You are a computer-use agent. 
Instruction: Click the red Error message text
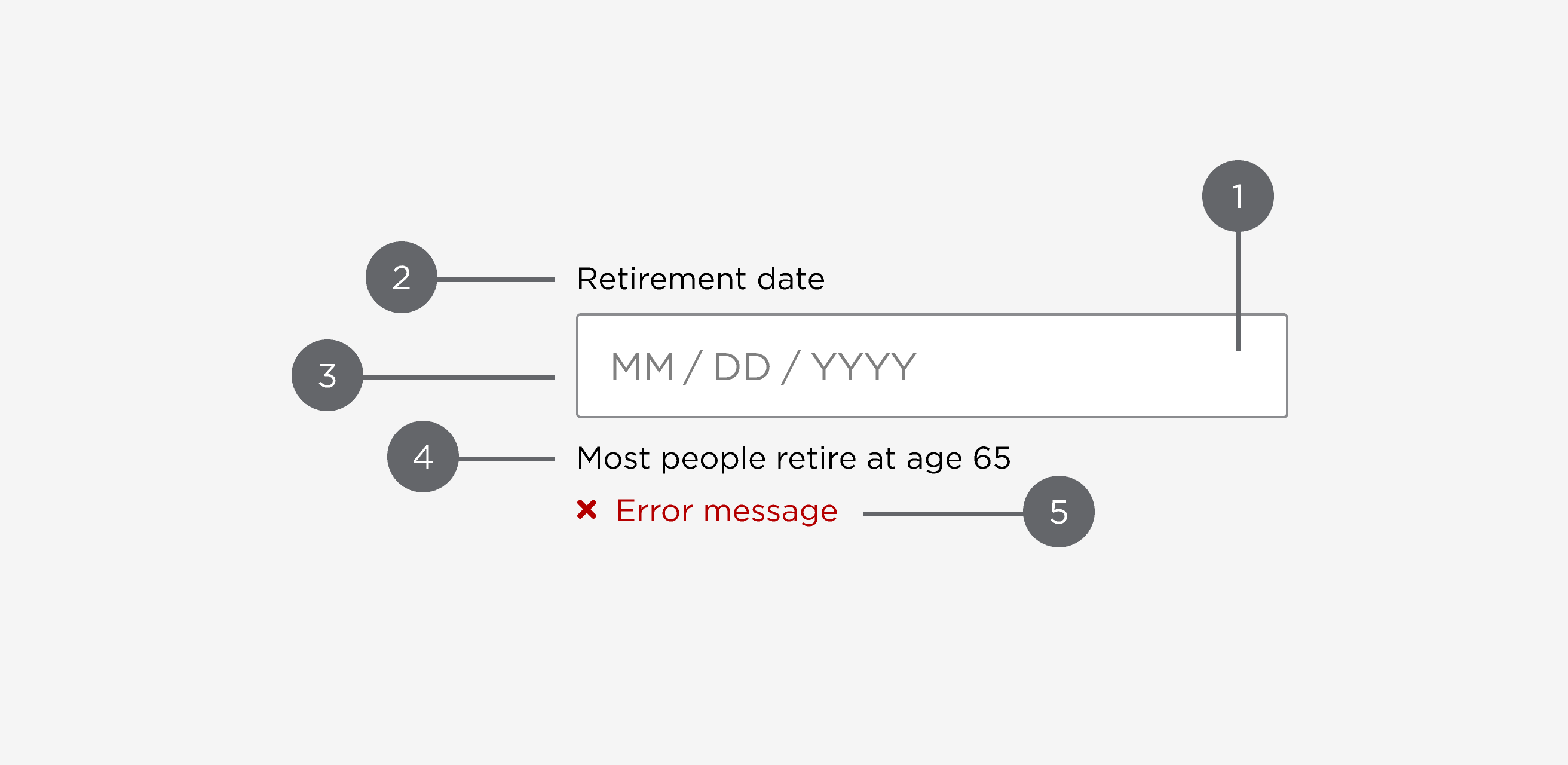727,510
